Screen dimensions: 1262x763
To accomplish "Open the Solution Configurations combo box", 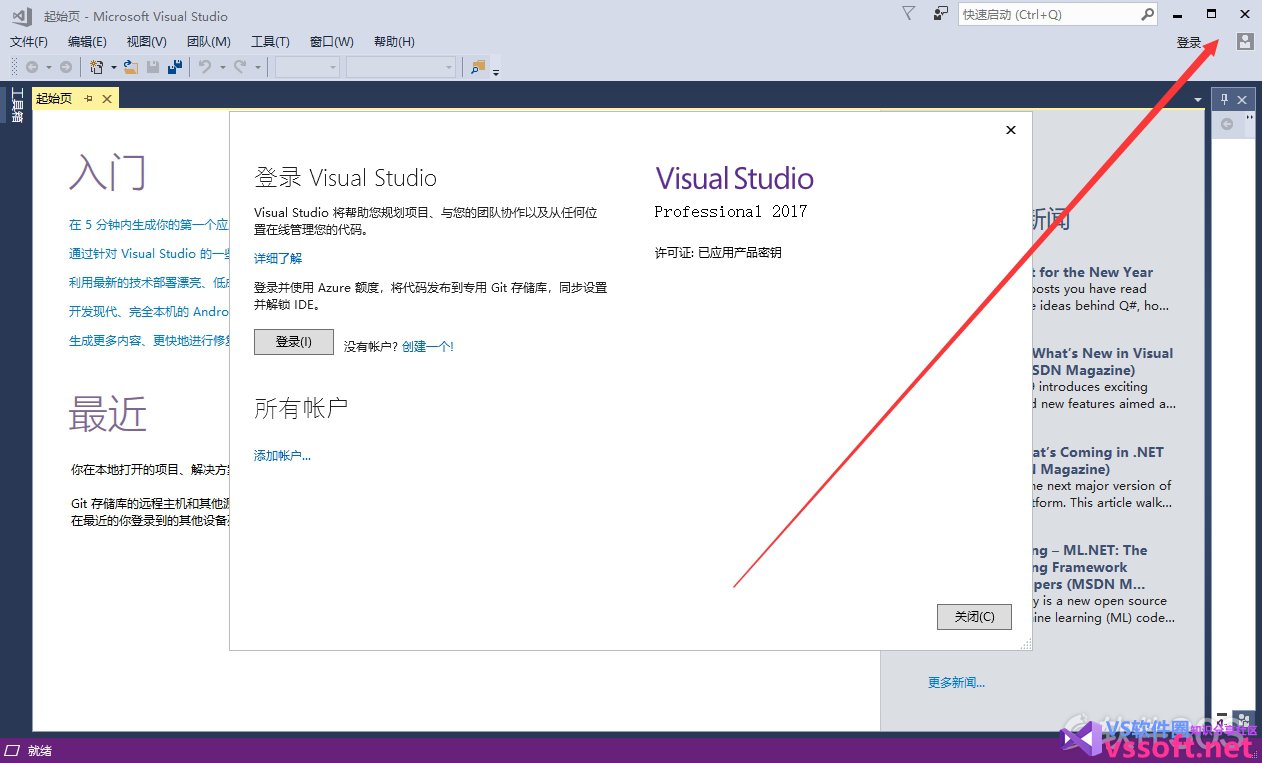I will [307, 67].
